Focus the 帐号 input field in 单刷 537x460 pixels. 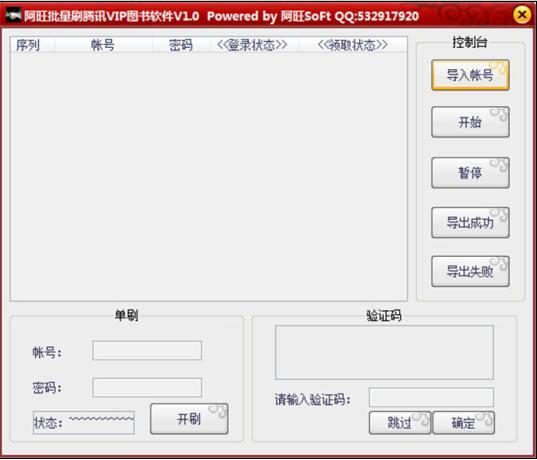point(147,350)
